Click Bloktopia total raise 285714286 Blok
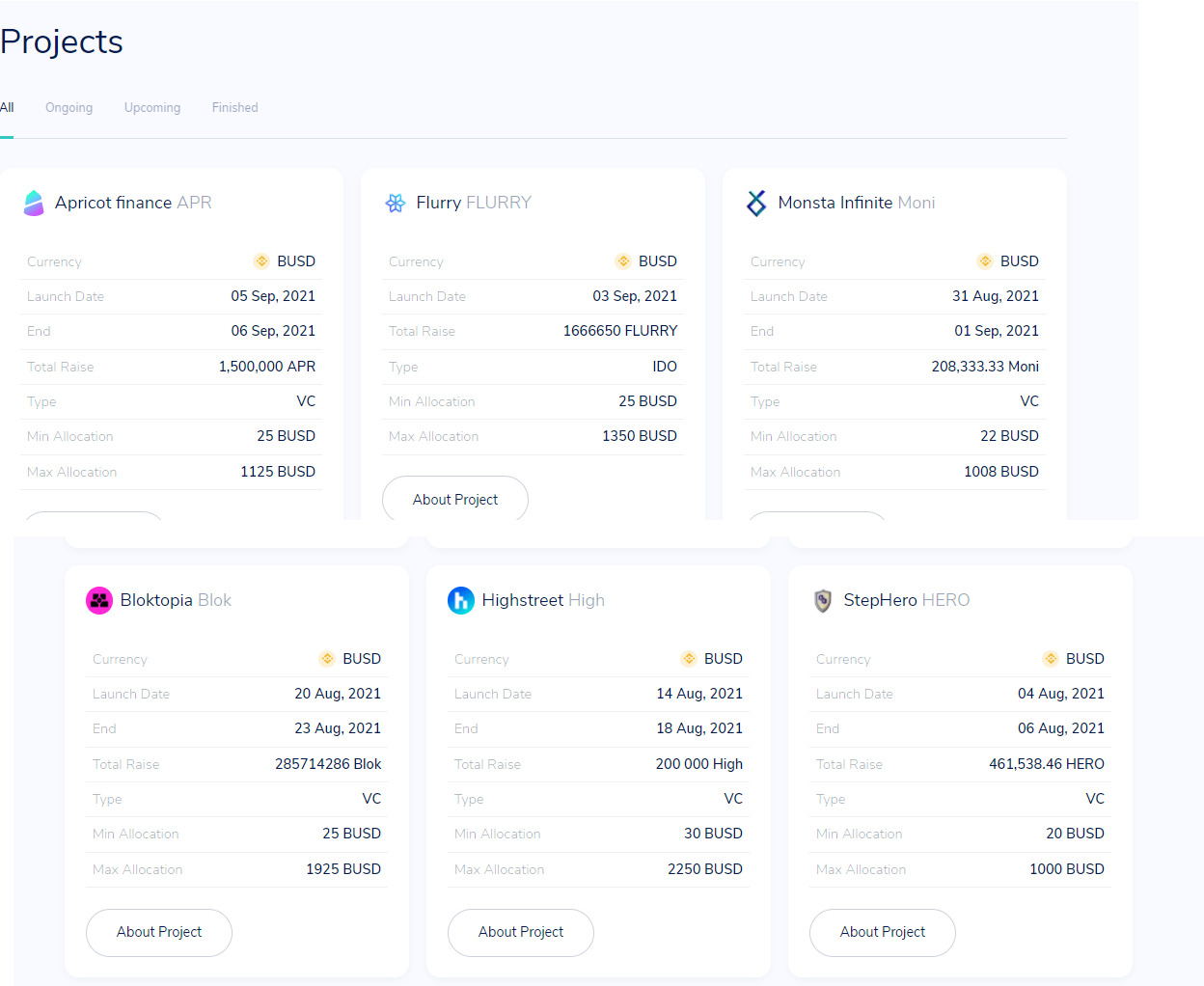This screenshot has height=986, width=1204. tap(328, 764)
